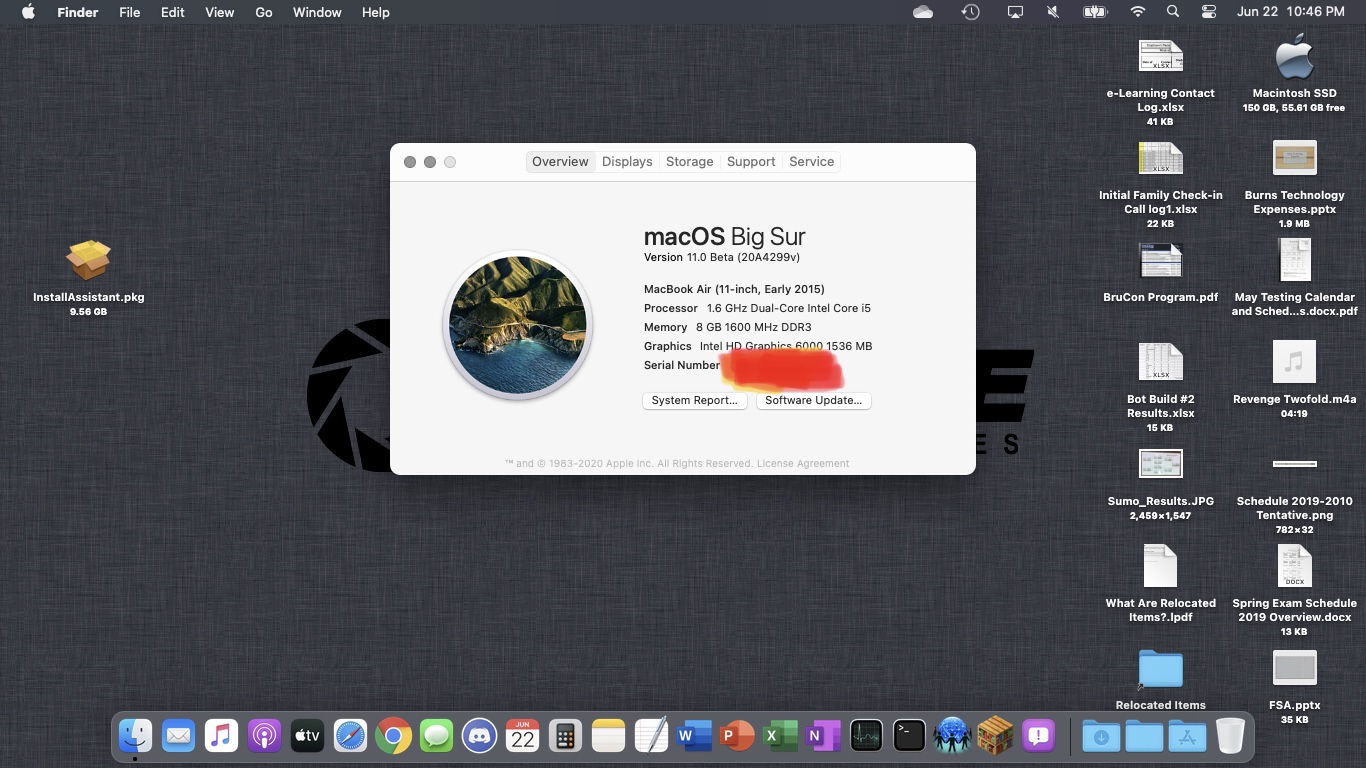Screen dimensions: 1366x768
Task: Open the File menu
Action: 129,12
